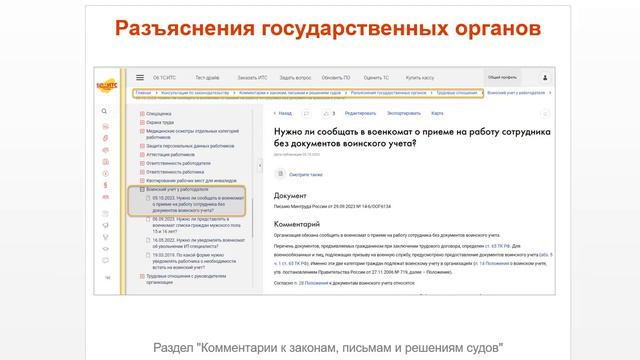Image resolution: width=640 pixels, height=360 pixels.
Task: Click the section sign (§) sidebar icon
Action: pos(105,185)
